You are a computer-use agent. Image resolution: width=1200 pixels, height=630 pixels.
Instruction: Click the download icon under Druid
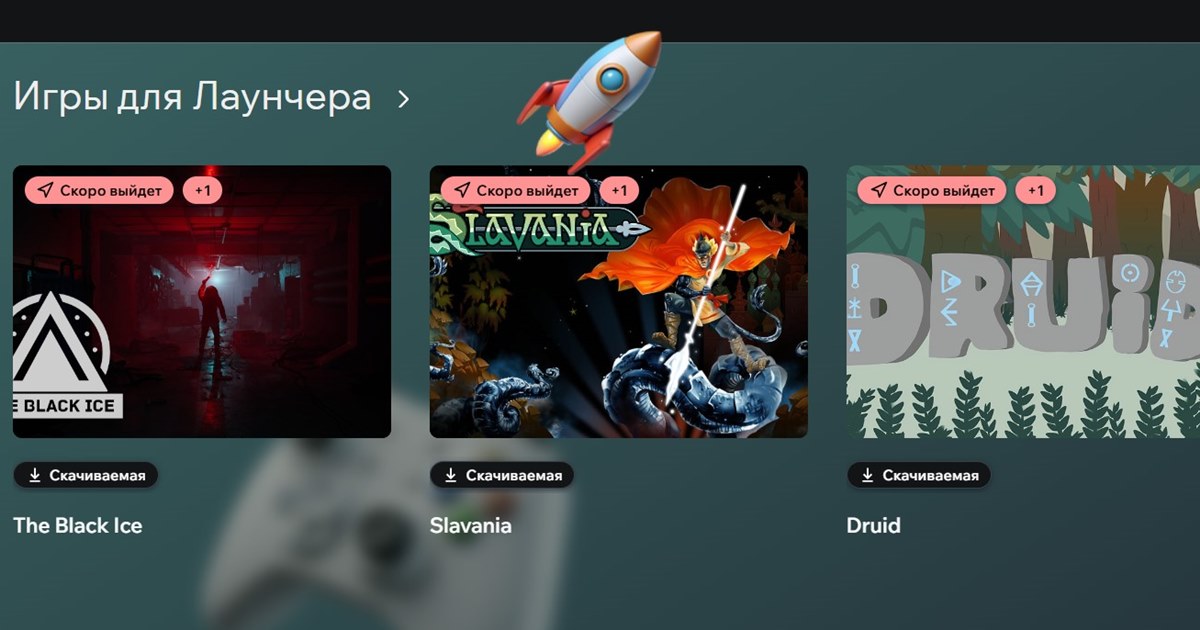(x=869, y=475)
